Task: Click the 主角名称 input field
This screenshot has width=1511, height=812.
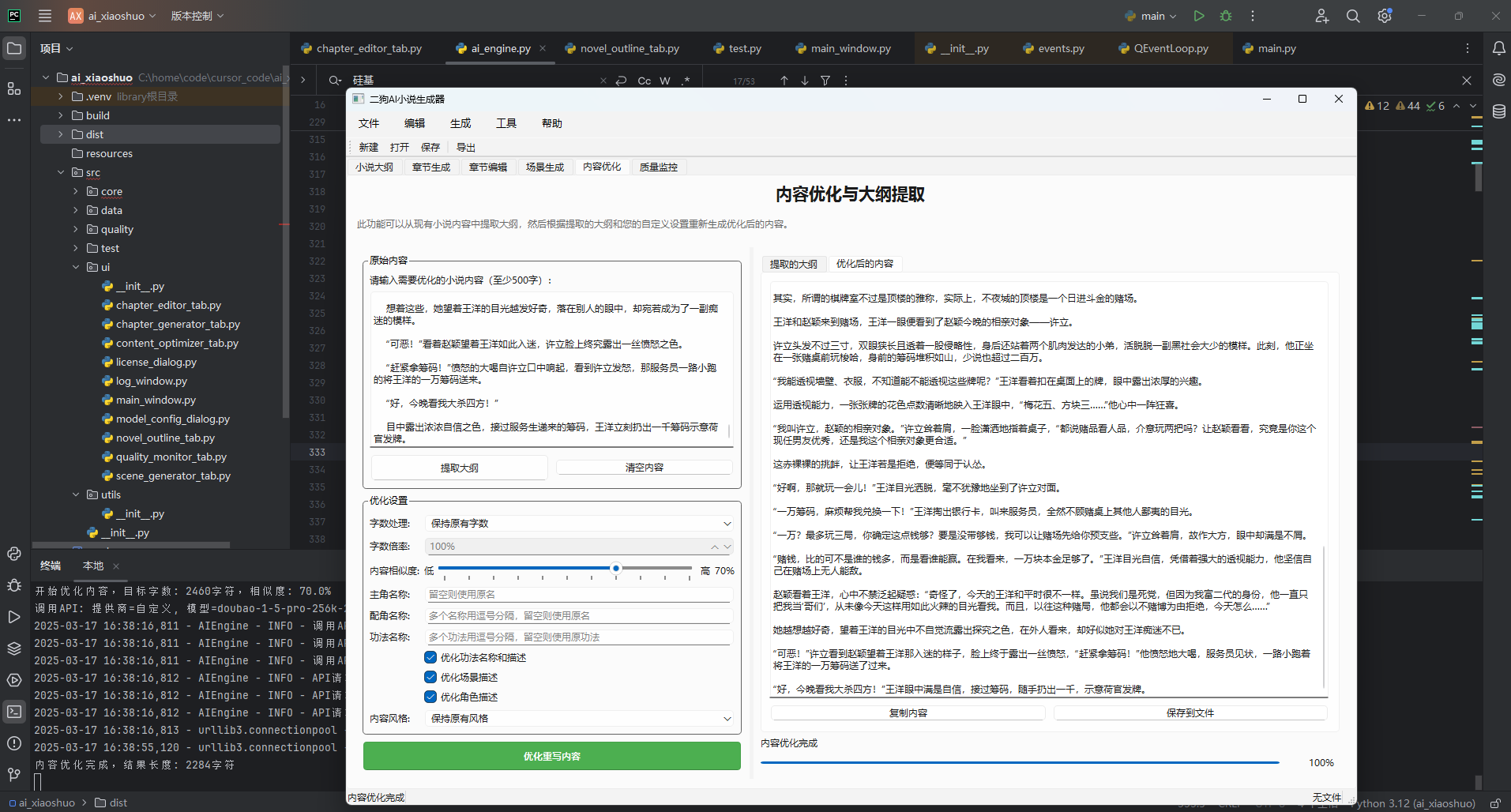Action: pos(579,595)
